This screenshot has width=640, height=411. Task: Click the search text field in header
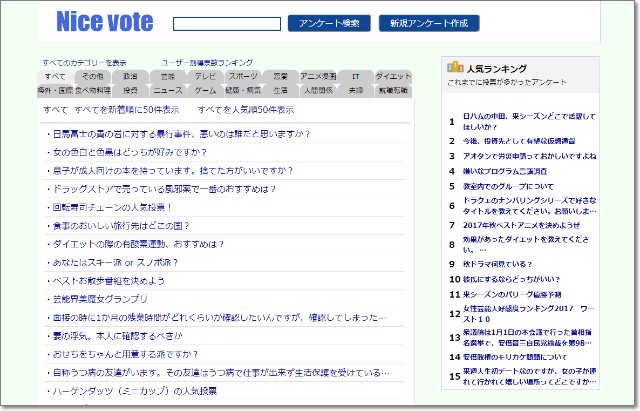[x=225, y=22]
